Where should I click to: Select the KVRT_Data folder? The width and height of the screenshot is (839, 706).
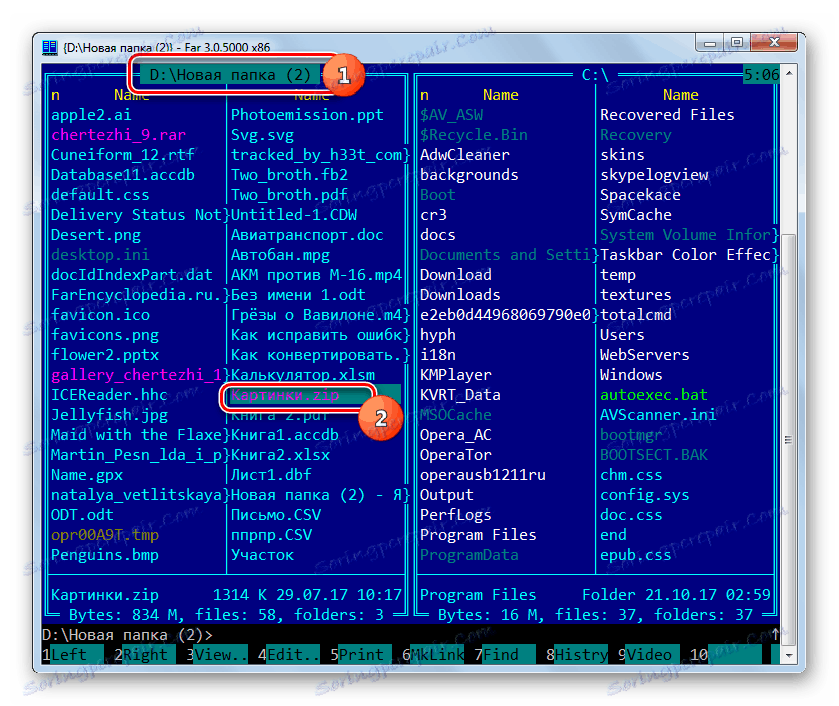[460, 395]
